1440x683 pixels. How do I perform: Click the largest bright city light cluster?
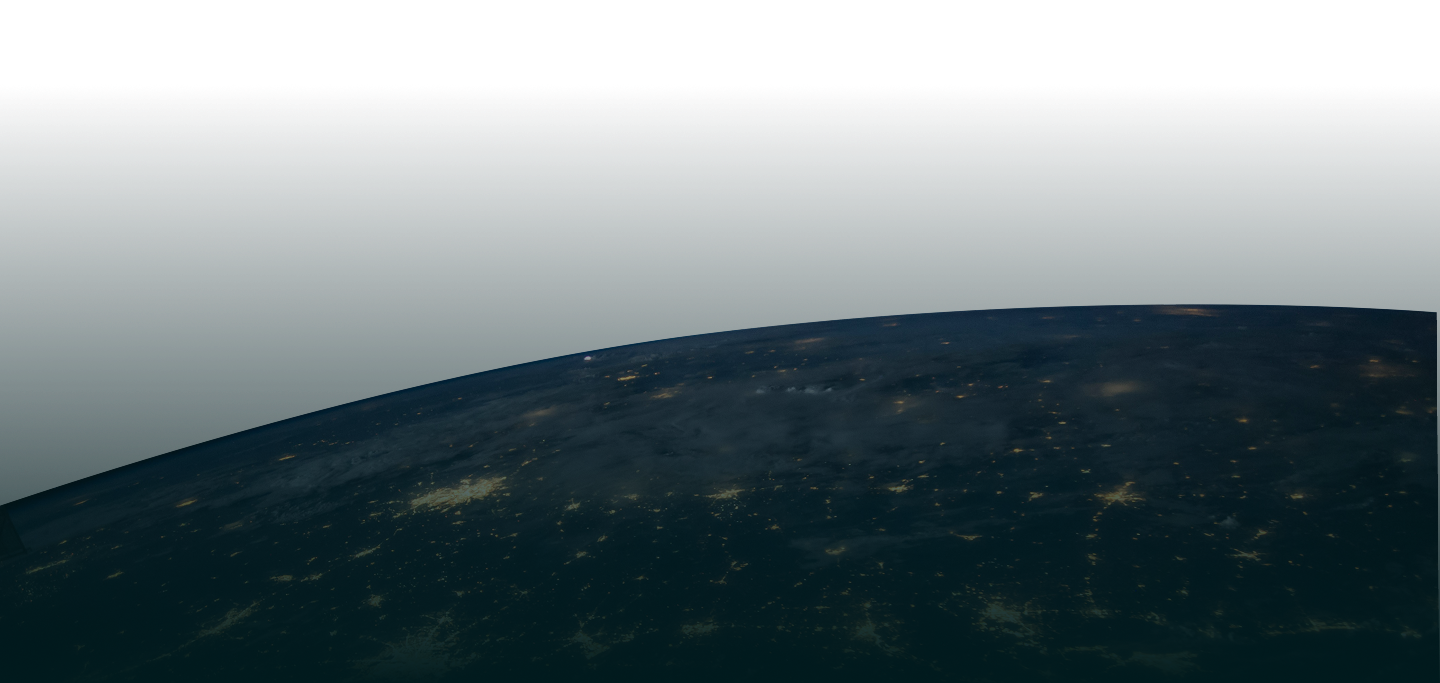(460, 494)
